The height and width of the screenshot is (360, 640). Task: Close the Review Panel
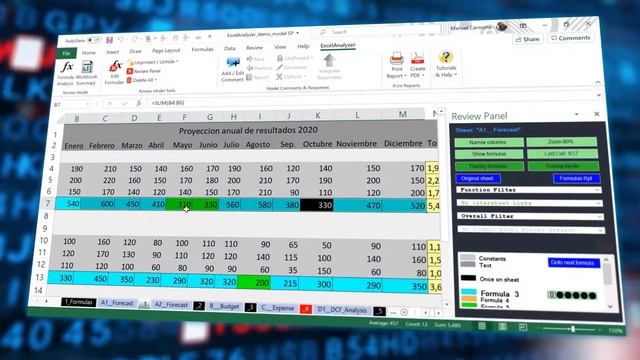[597, 114]
